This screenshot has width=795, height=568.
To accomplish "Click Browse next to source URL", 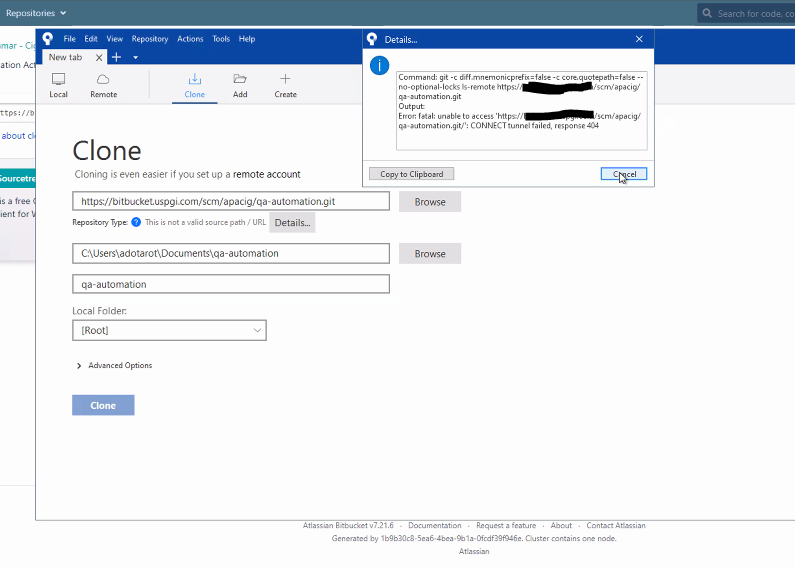I will (430, 202).
